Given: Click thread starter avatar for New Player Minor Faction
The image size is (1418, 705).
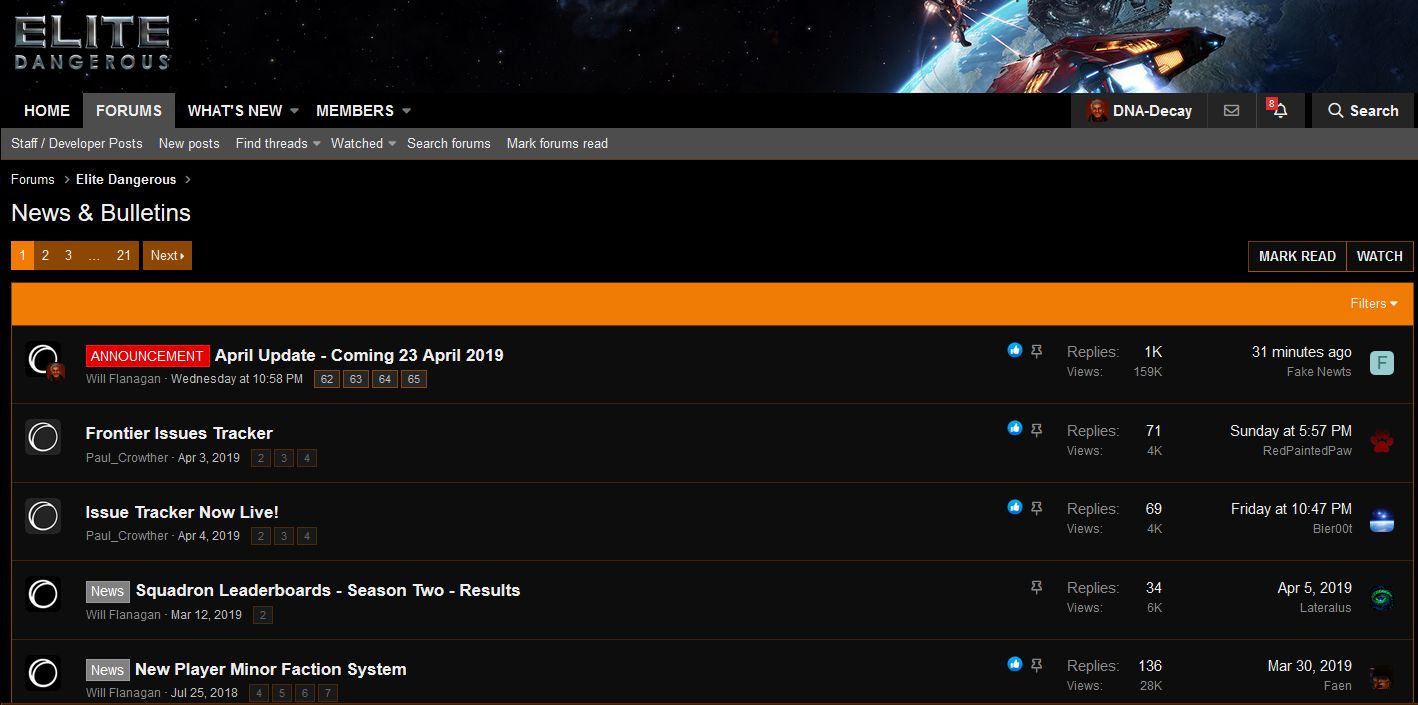Looking at the screenshot, I should click(x=43, y=673).
